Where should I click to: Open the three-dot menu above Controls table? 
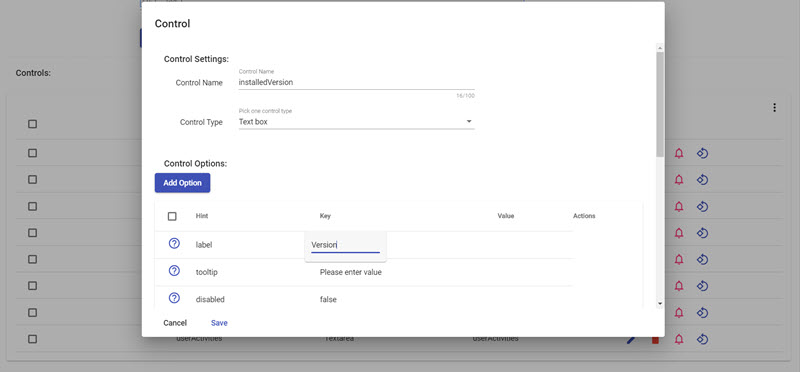[774, 107]
